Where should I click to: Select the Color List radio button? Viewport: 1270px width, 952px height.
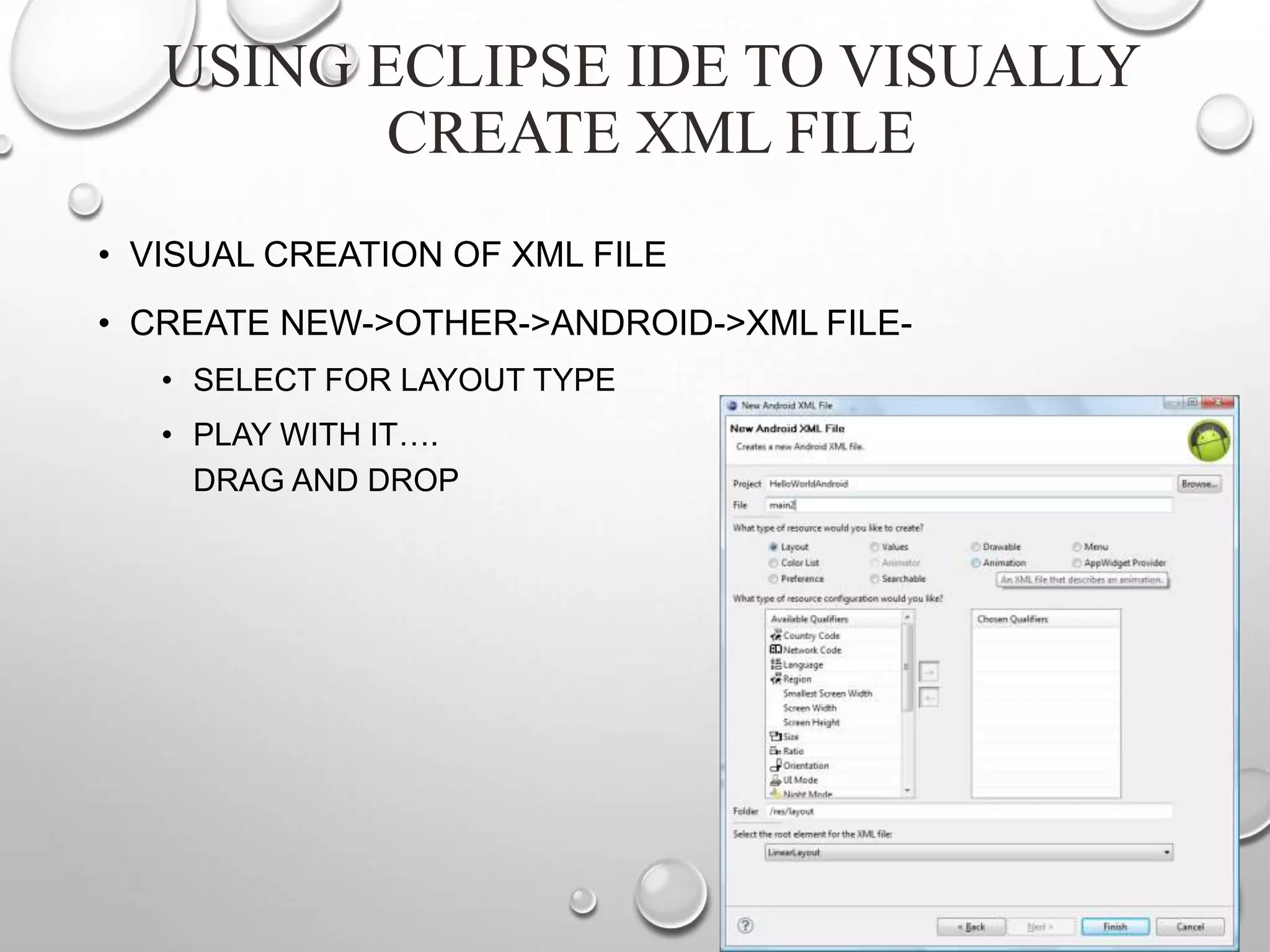click(773, 563)
